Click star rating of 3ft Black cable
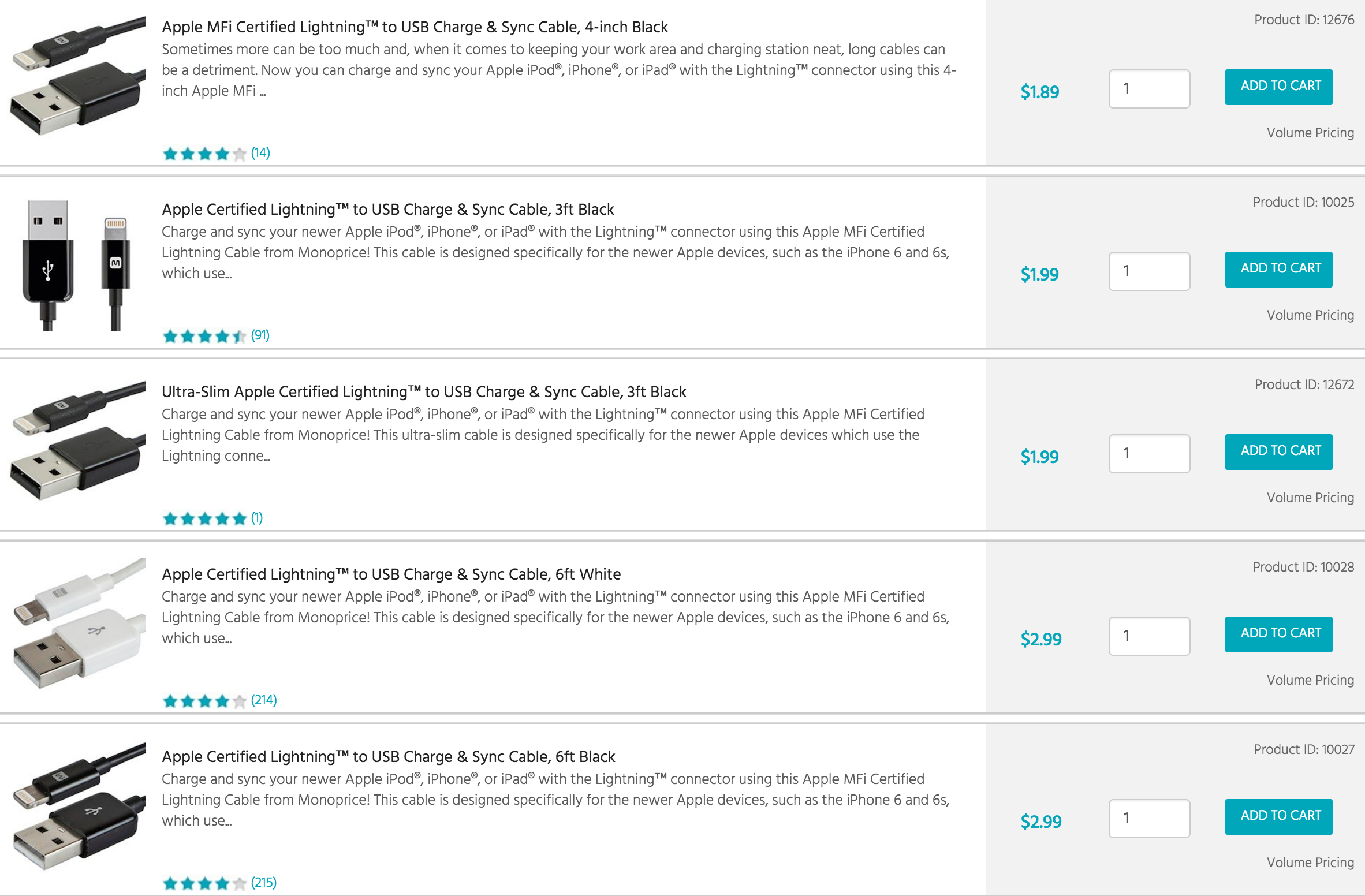The height and width of the screenshot is (896, 1365). click(204, 336)
